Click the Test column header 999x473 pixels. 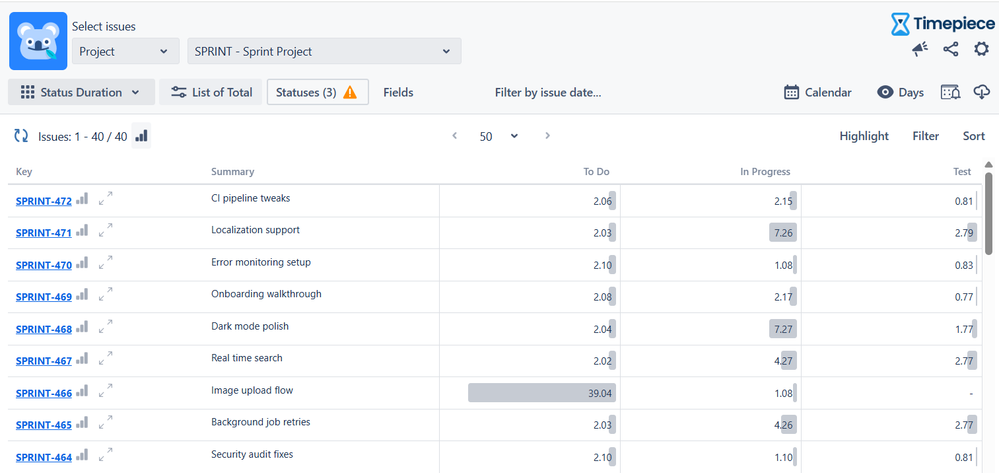(x=962, y=171)
